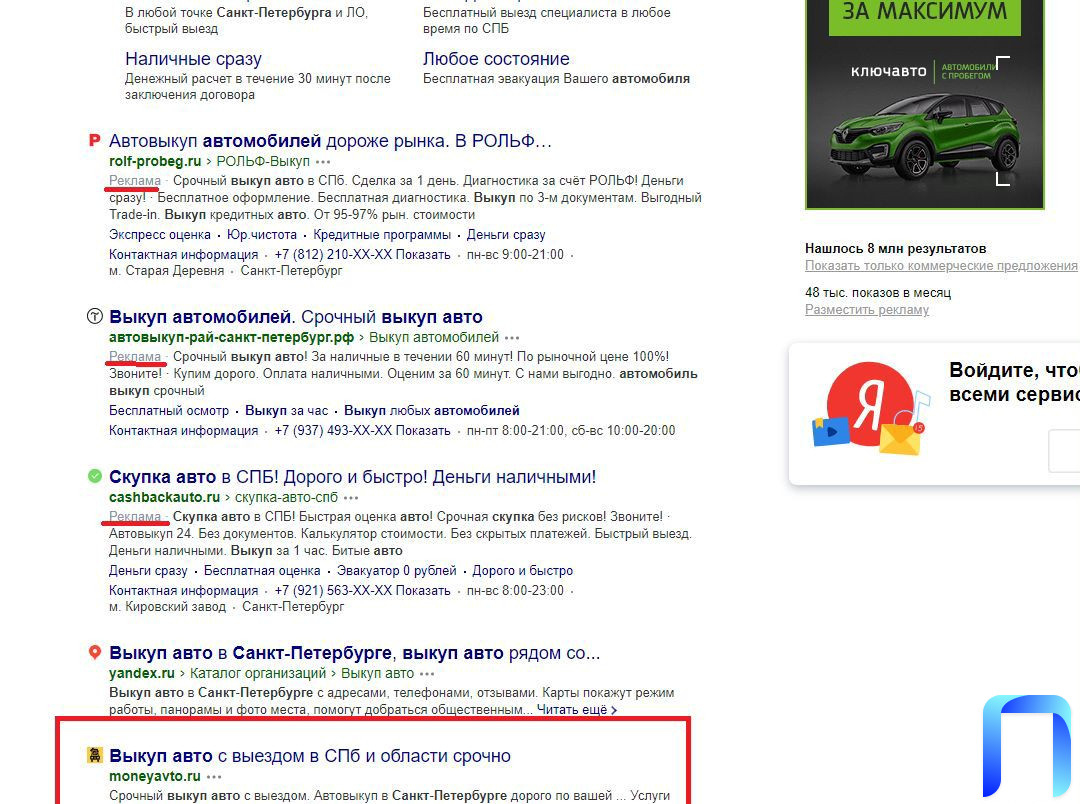Click the Кредитные программы sitelink
1080x804 pixels.
tap(382, 235)
